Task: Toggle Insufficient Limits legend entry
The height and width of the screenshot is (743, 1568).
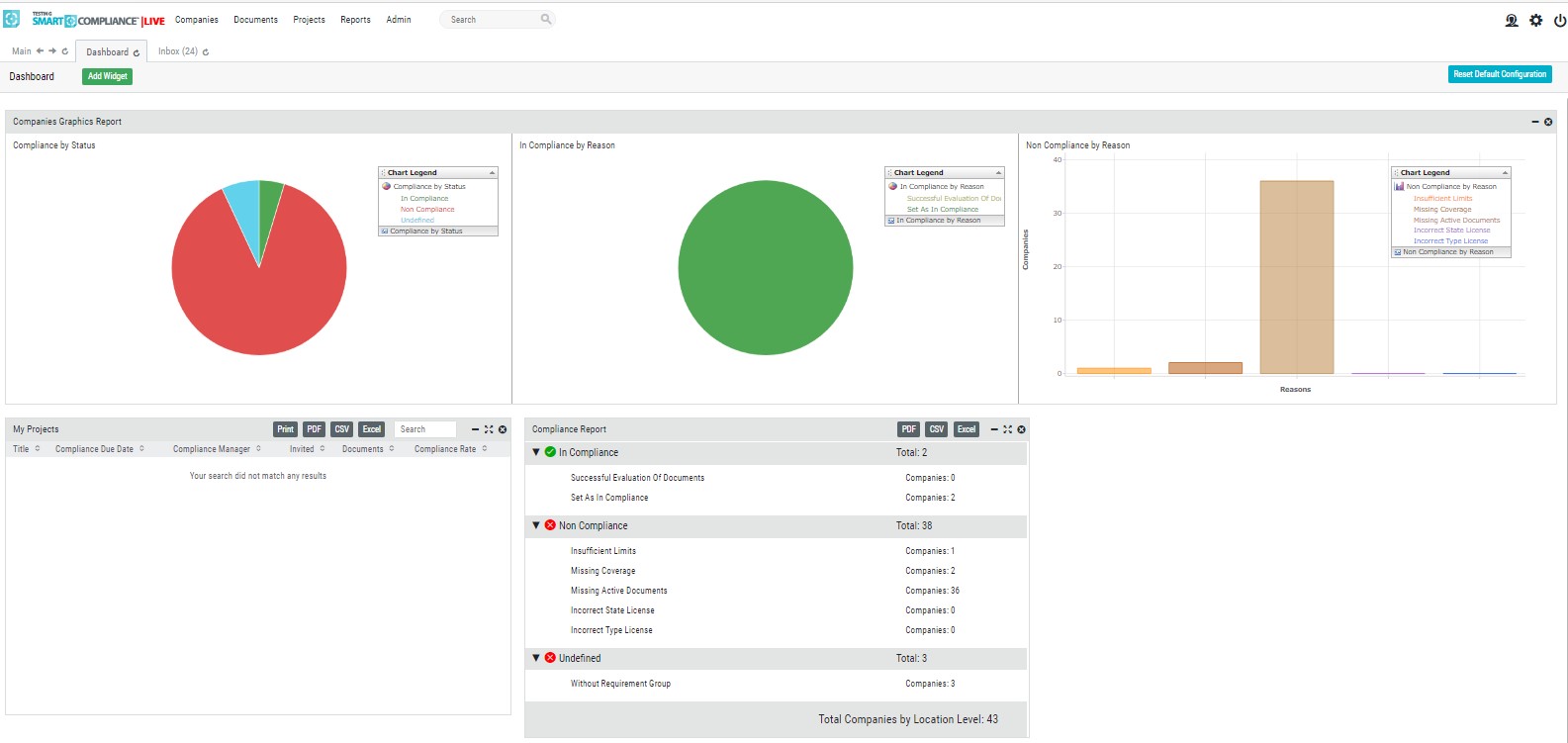Action: click(1442, 199)
